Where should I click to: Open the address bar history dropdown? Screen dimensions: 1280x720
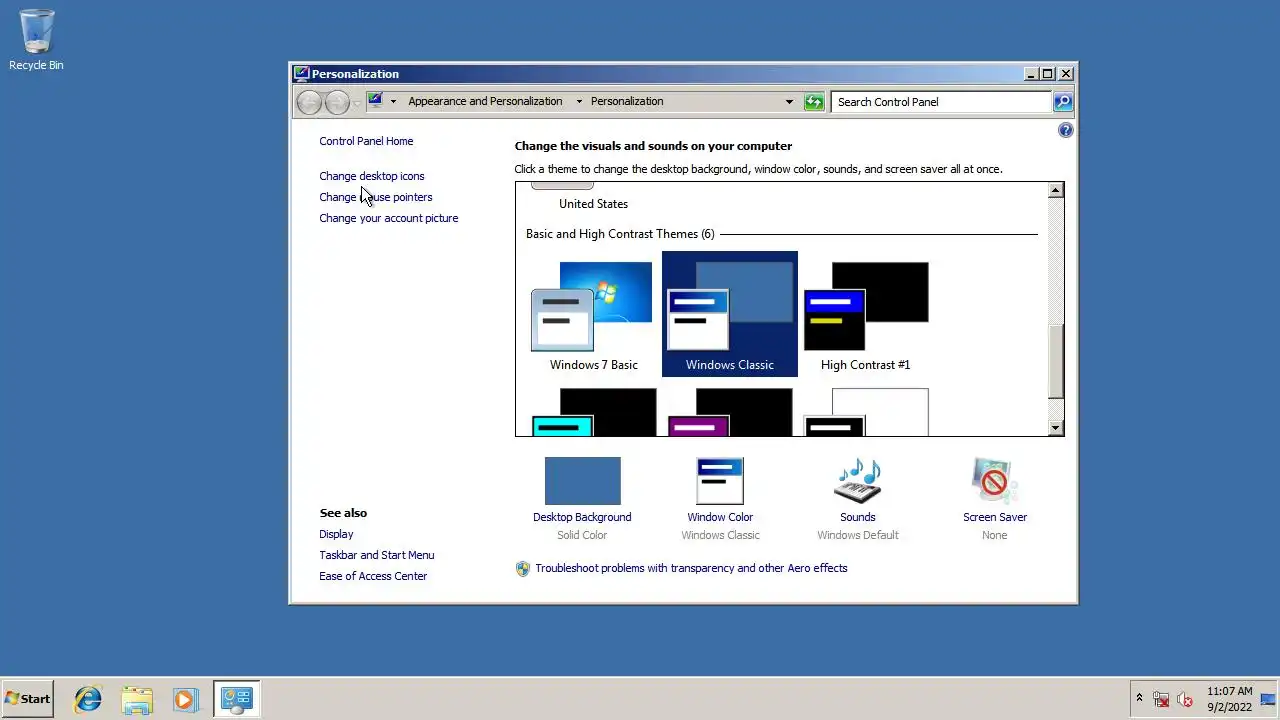click(x=789, y=101)
